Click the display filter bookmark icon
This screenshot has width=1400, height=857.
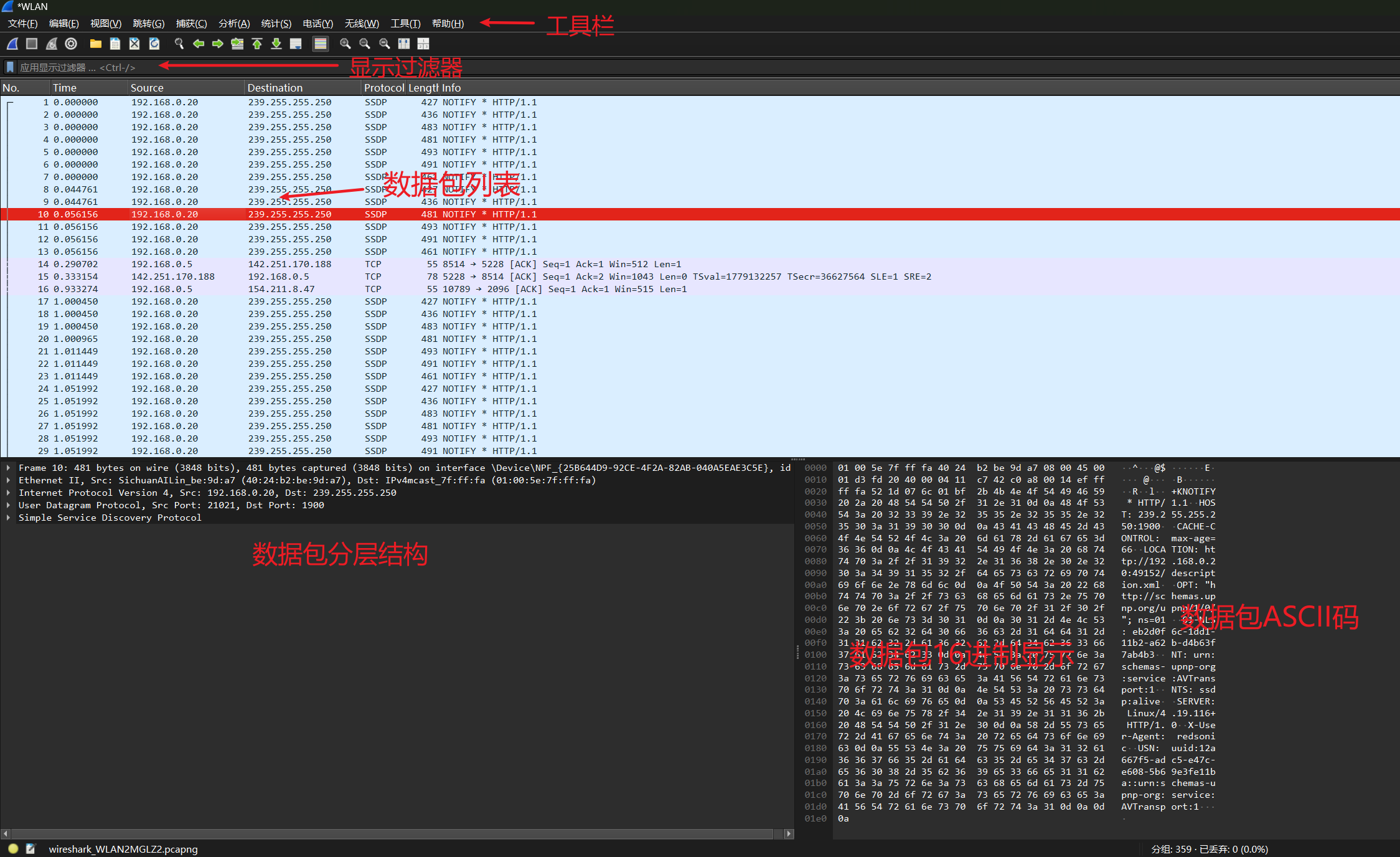10,67
